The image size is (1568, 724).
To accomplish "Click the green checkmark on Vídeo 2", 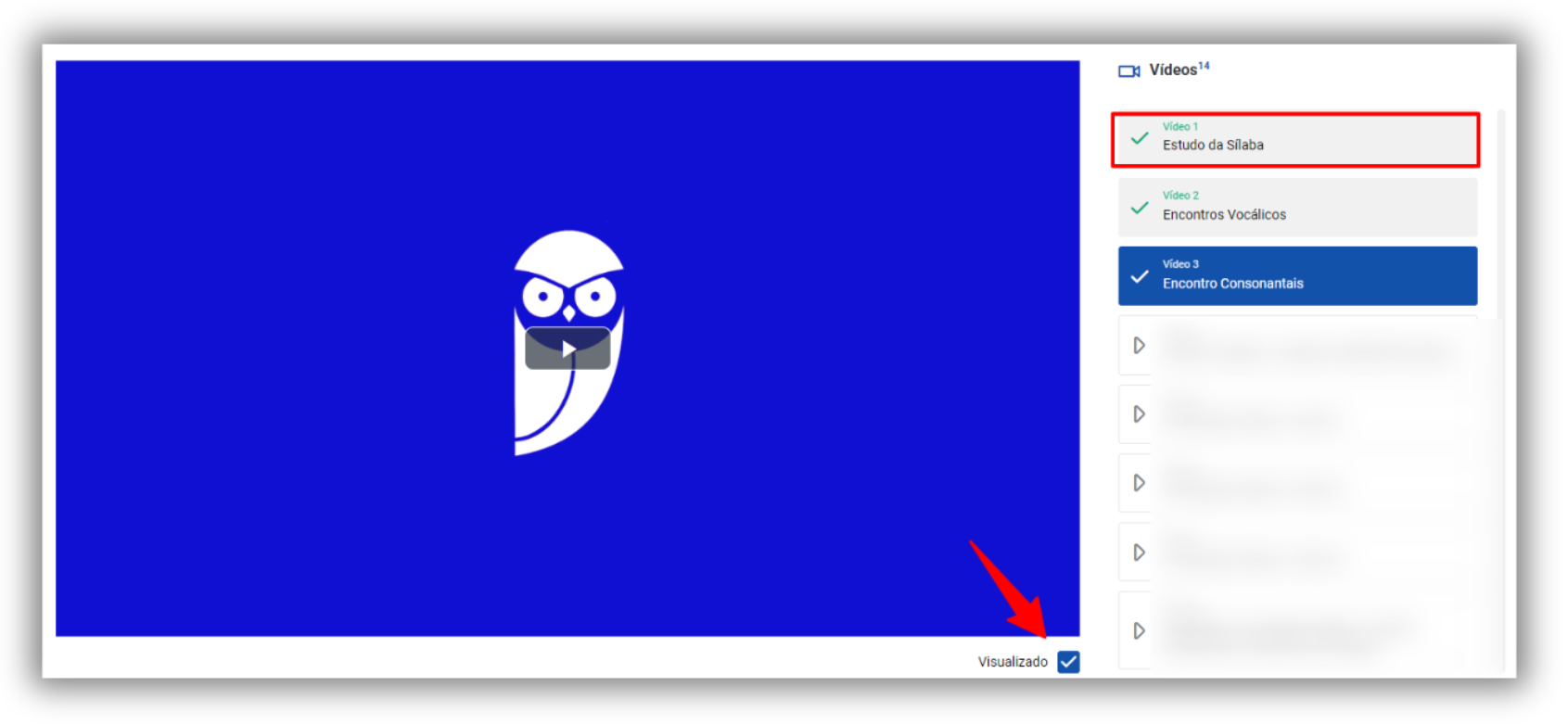I will coord(1140,208).
